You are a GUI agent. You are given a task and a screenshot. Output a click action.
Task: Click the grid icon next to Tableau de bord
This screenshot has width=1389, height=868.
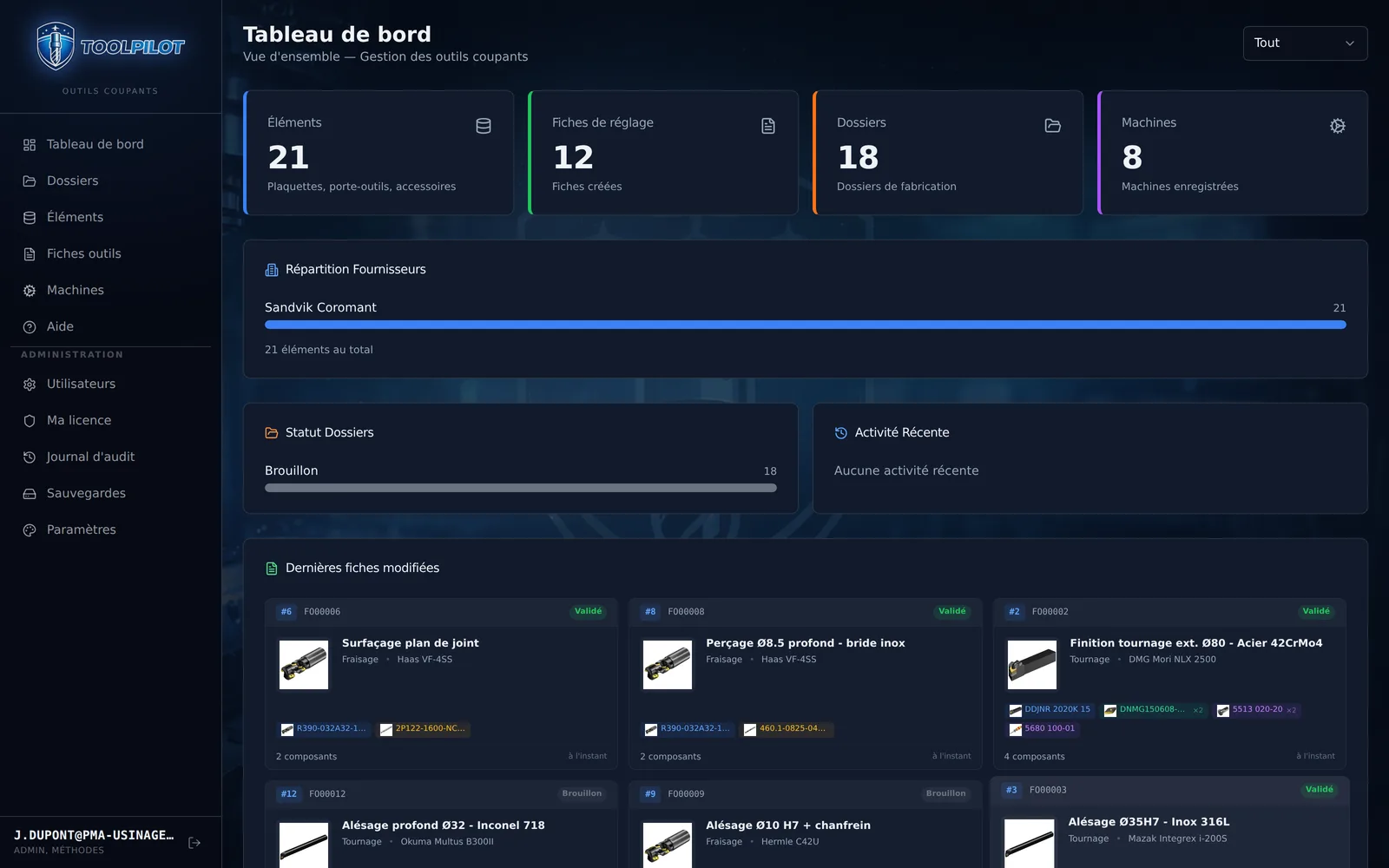coord(30,145)
